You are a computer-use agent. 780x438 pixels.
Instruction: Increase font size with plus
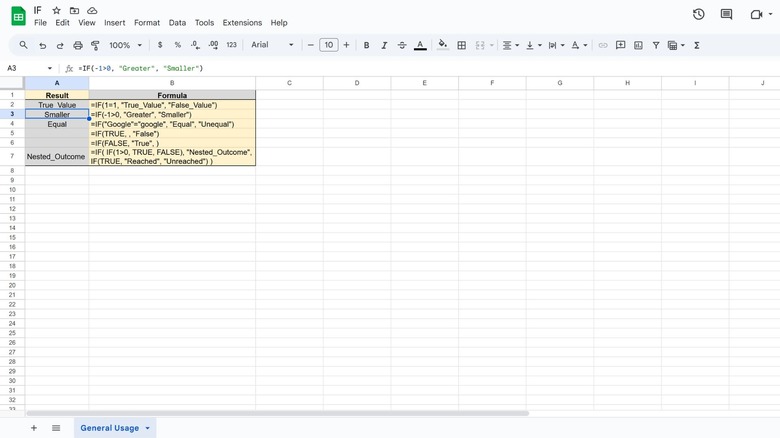coord(346,45)
